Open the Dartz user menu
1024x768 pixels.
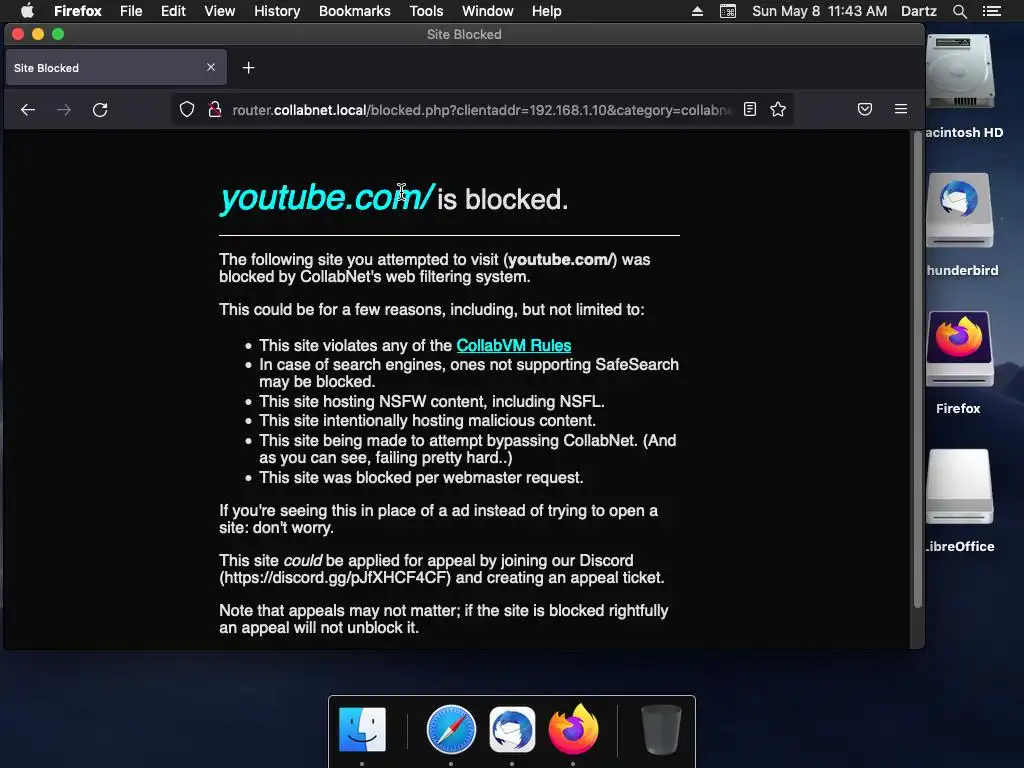pos(918,11)
